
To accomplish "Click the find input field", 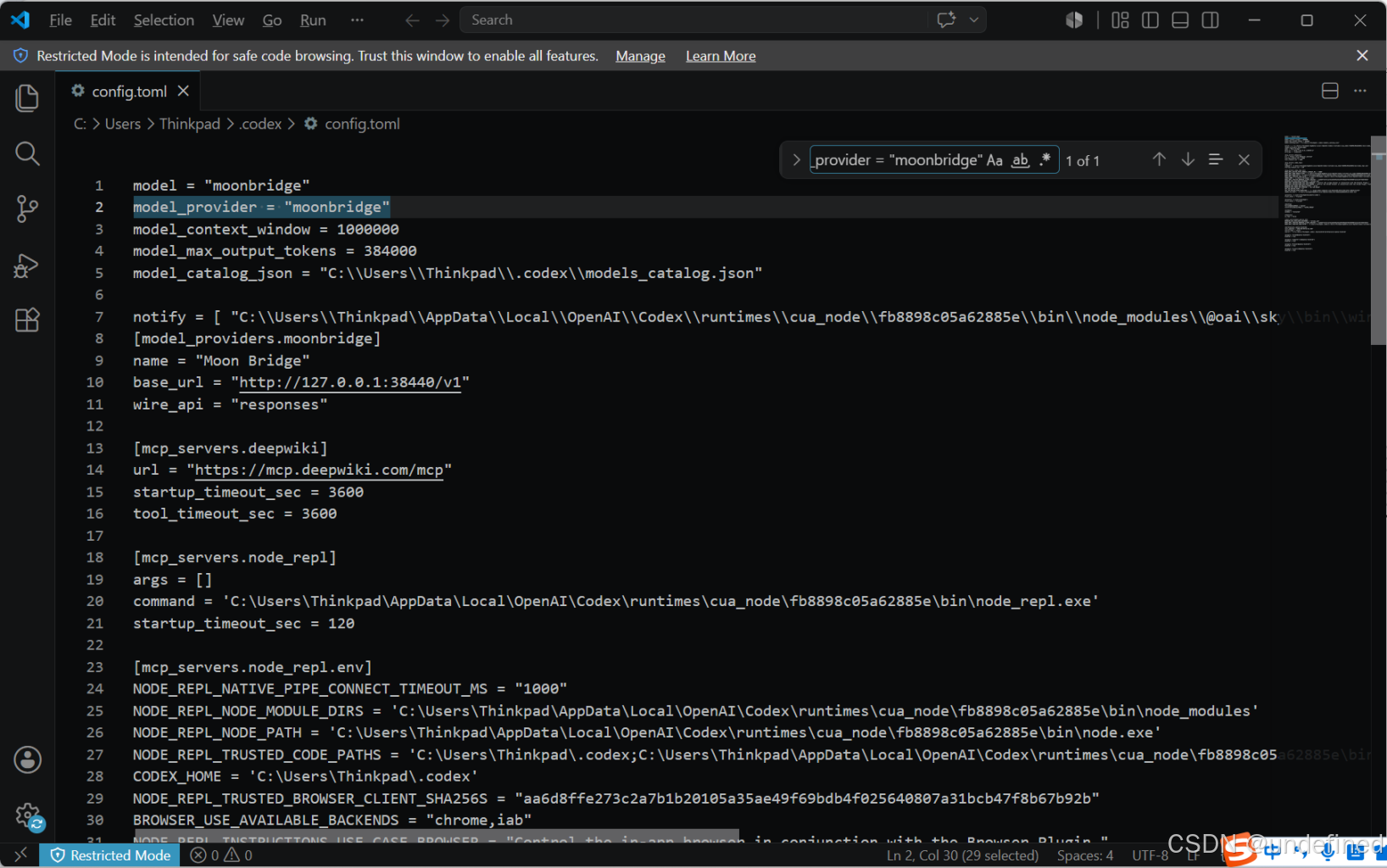I will [897, 160].
